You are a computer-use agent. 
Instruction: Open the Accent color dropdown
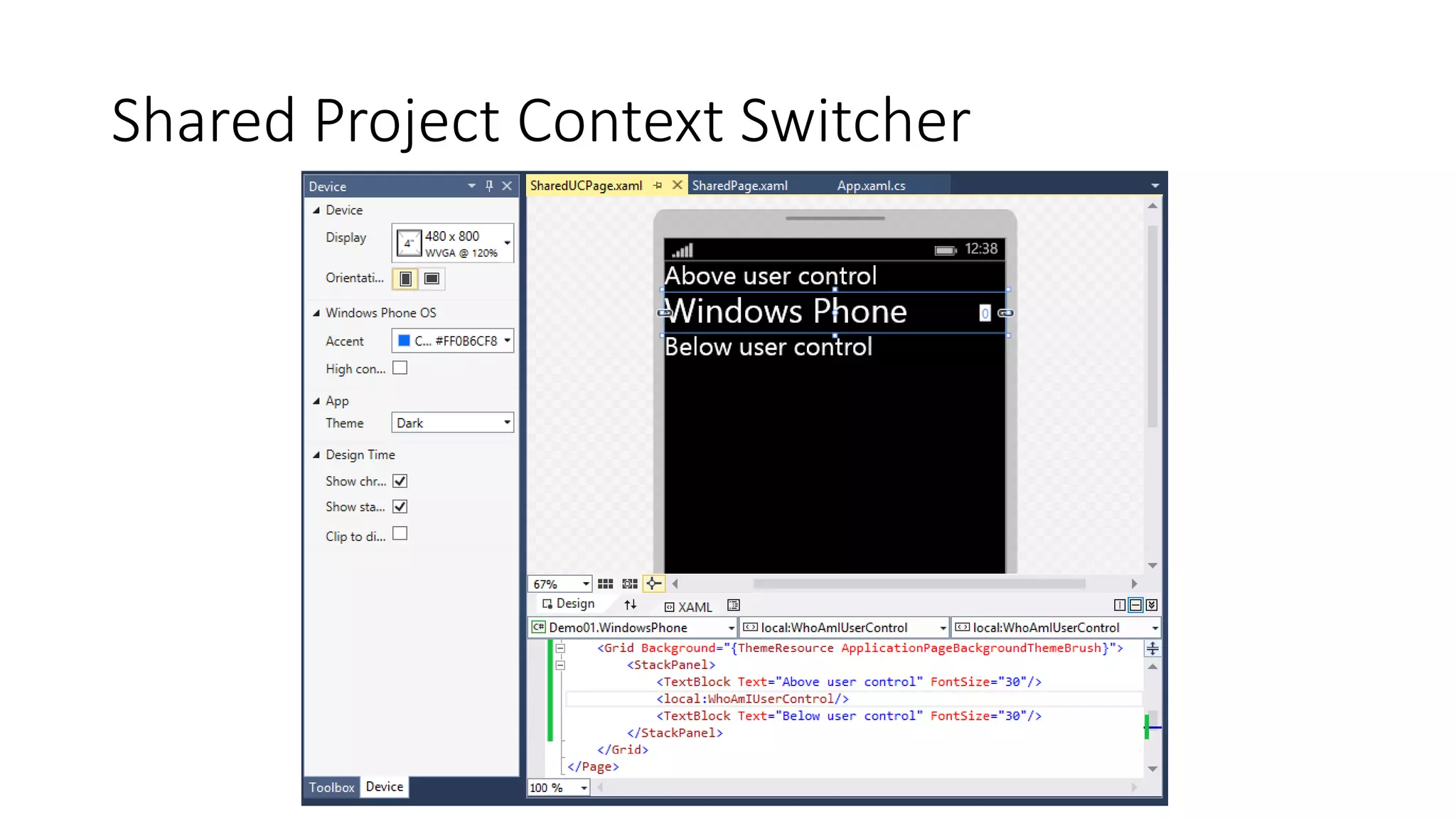pyautogui.click(x=453, y=341)
